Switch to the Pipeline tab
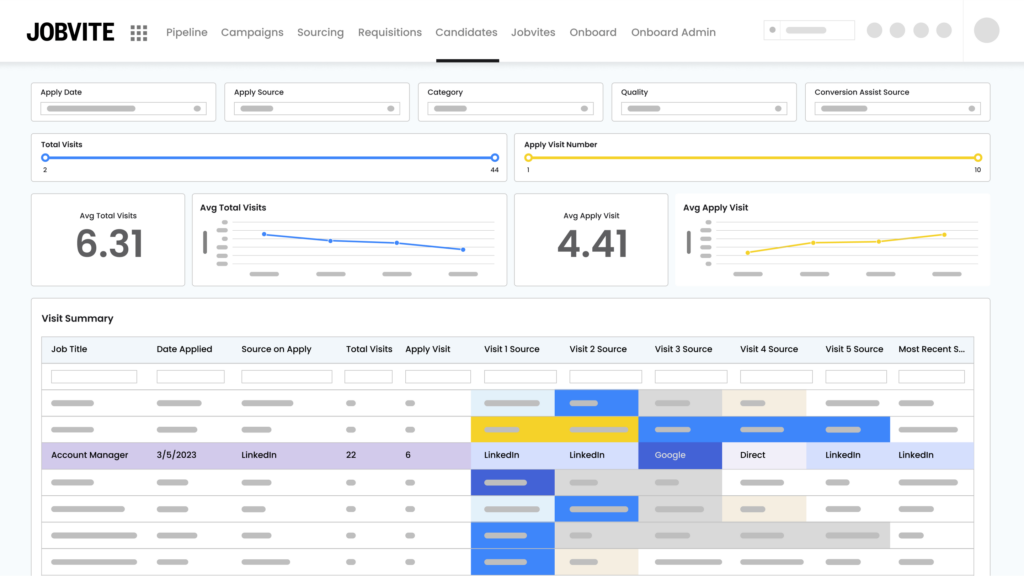The width and height of the screenshot is (1024, 576). 187,32
